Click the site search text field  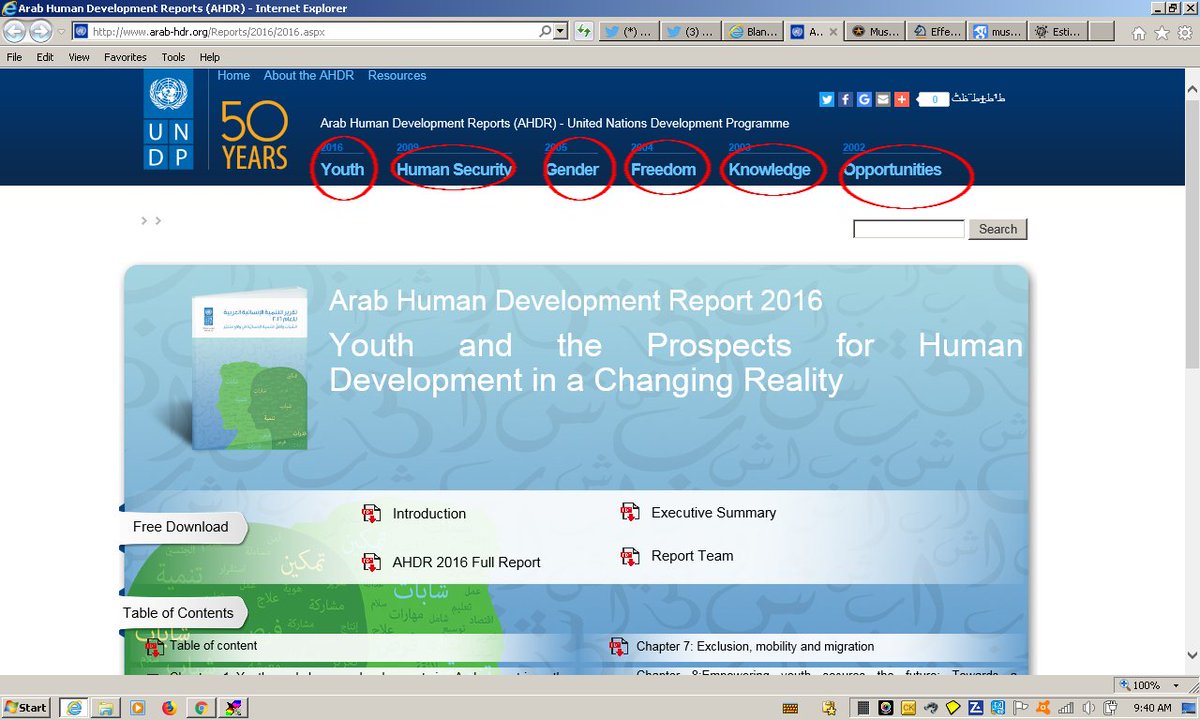coord(908,229)
